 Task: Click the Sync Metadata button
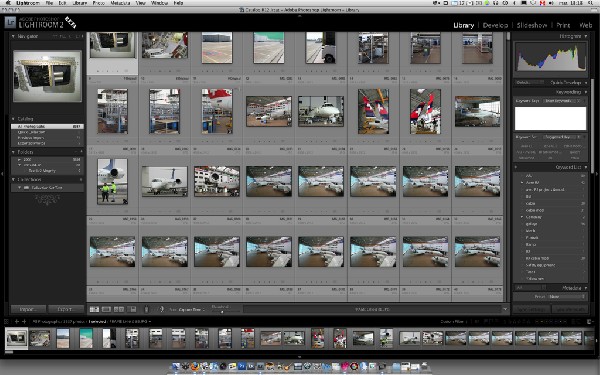(x=570, y=309)
